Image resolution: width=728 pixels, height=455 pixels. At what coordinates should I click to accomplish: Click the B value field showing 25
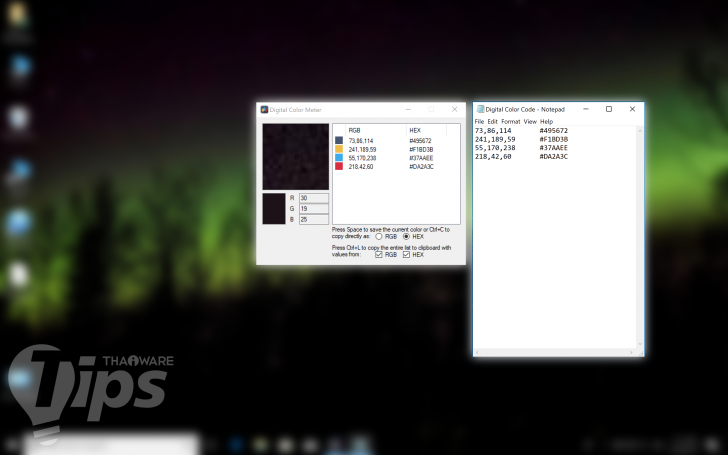314,220
